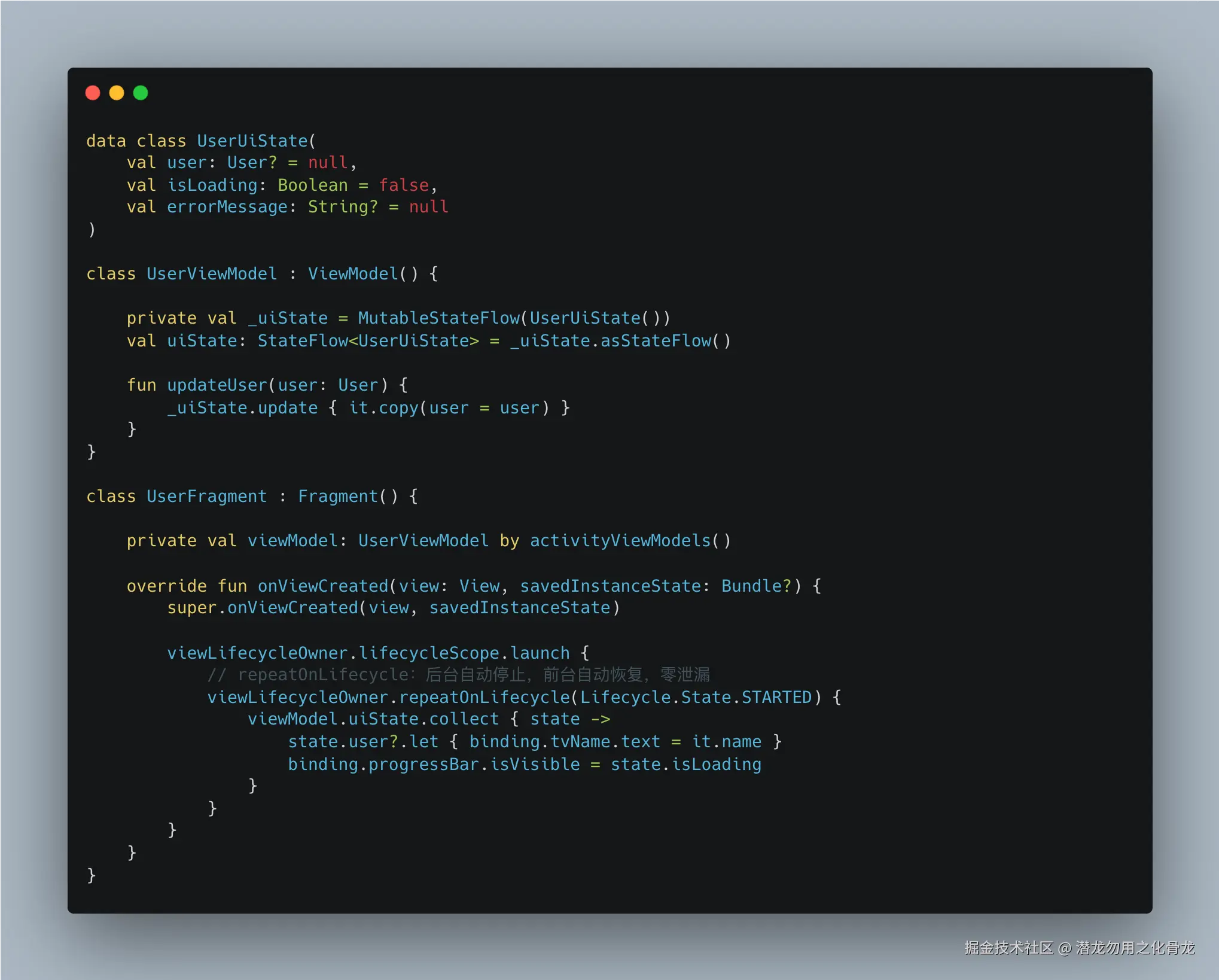The width and height of the screenshot is (1219, 980).
Task: Click the MutableStateFlow call
Action: 438,318
